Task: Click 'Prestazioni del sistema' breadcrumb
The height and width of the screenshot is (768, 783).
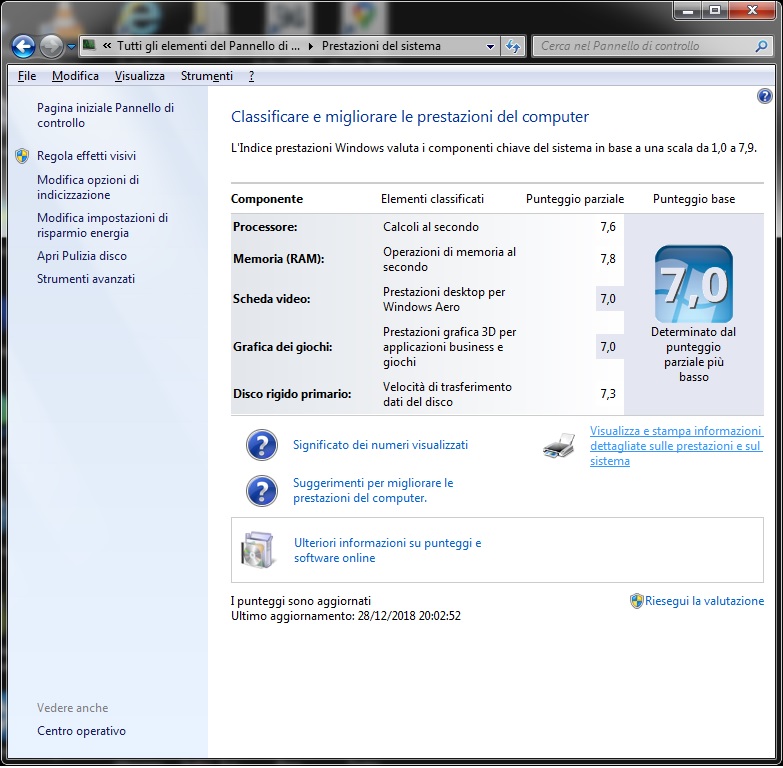Action: pos(381,46)
